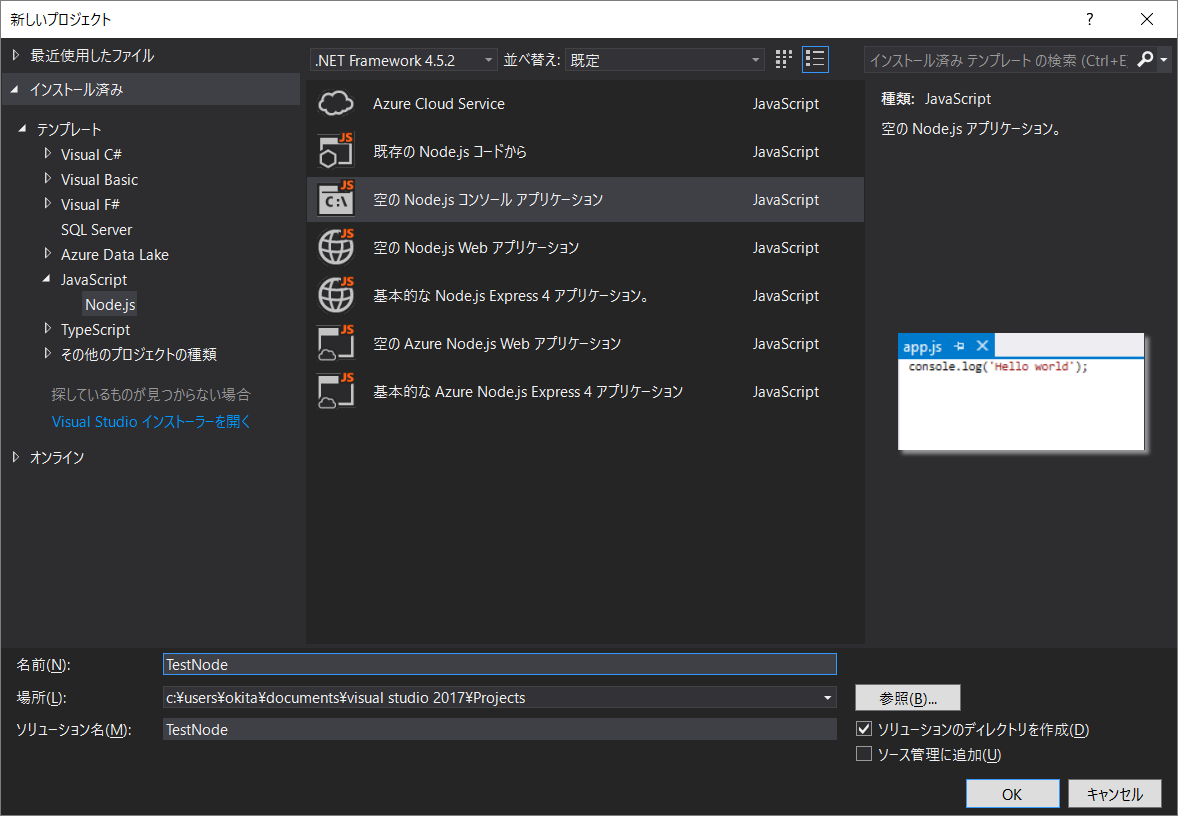Select '空の Azure Node.js Web アプリケーション' name
Viewport: 1178px width, 816px height.
tap(497, 344)
